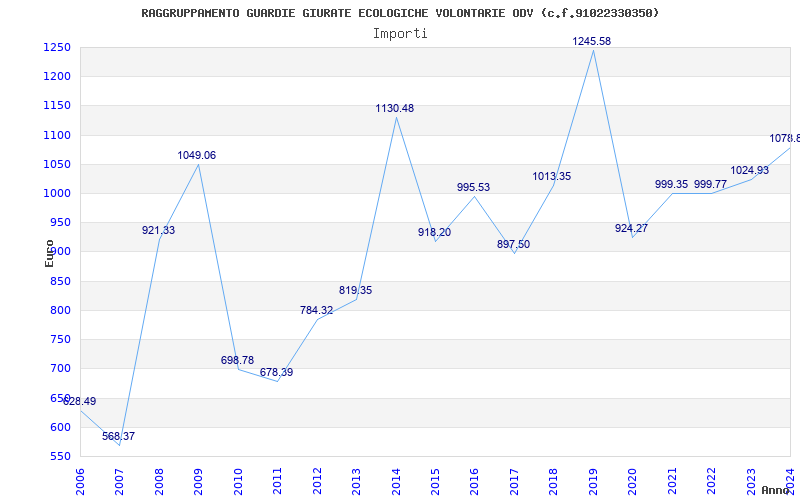Click the Euro y-axis label

pyautogui.click(x=49, y=254)
